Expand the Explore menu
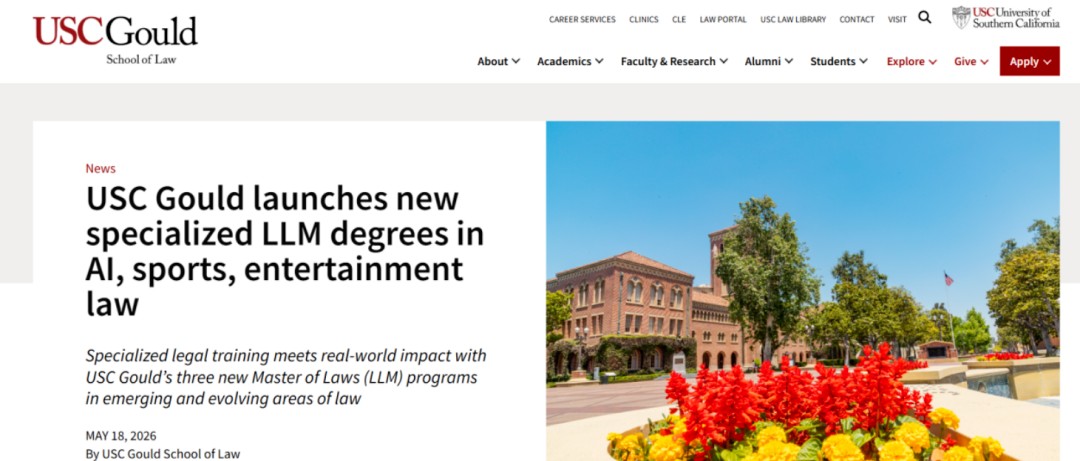This screenshot has height=461, width=1080. (912, 61)
